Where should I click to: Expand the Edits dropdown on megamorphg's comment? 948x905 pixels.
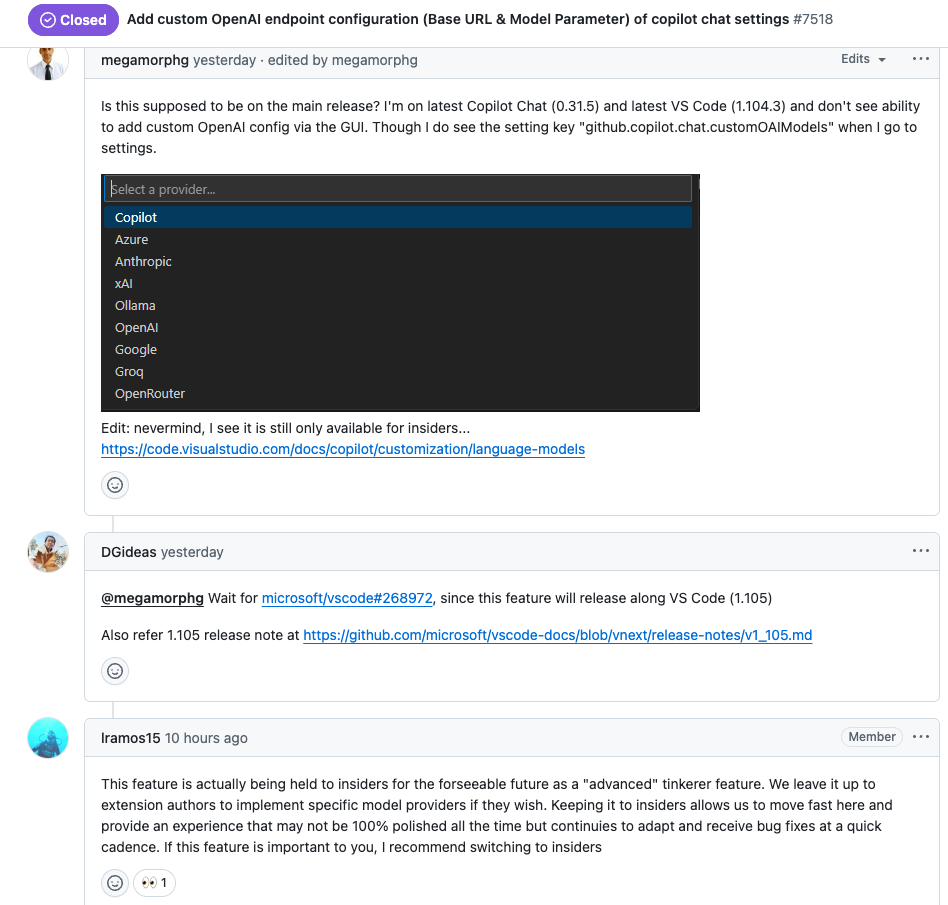[x=862, y=59]
